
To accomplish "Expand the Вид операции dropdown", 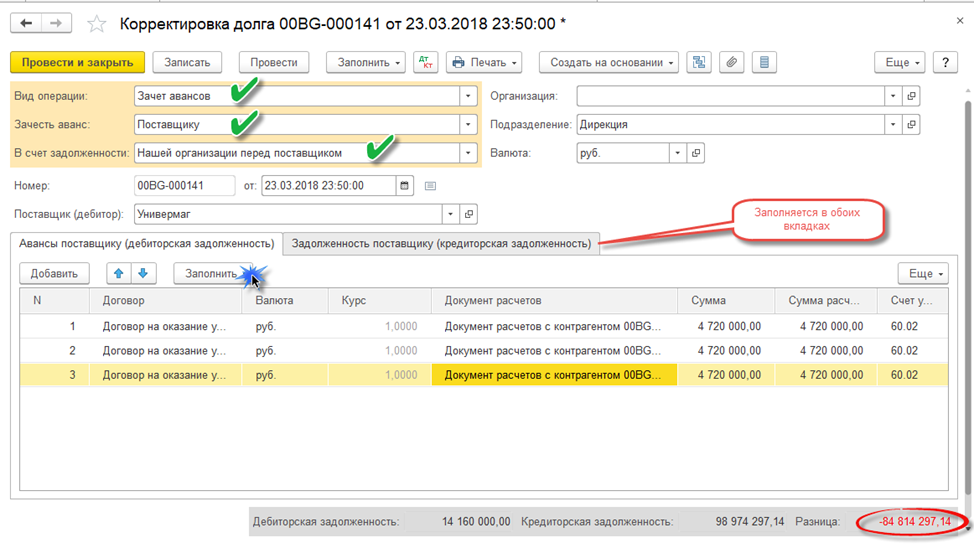I will tap(467, 96).
